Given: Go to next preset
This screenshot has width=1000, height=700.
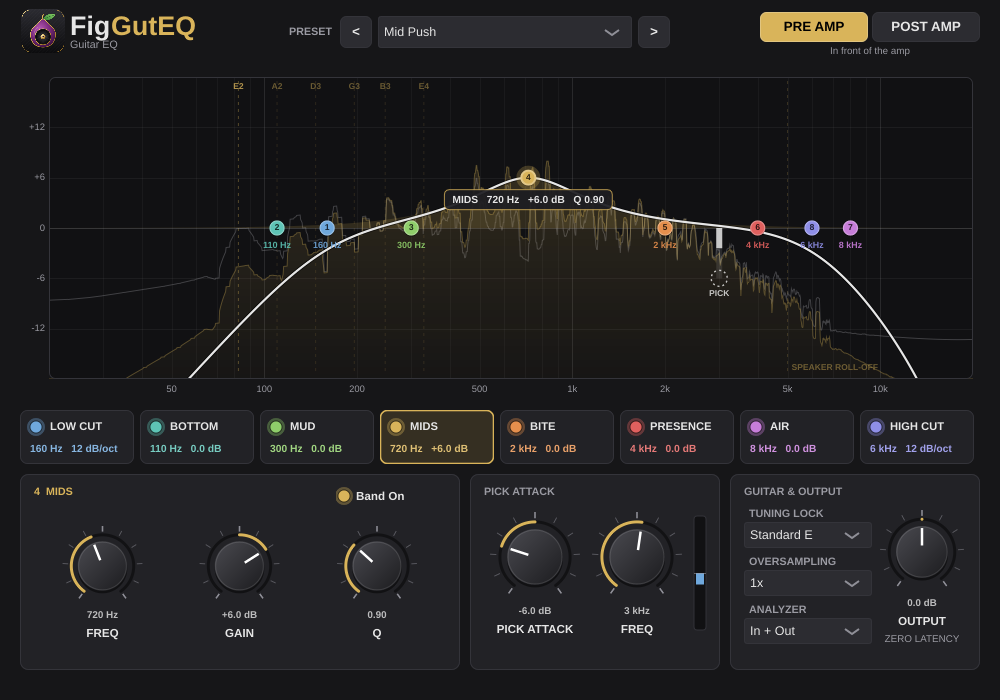Looking at the screenshot, I should tap(654, 32).
